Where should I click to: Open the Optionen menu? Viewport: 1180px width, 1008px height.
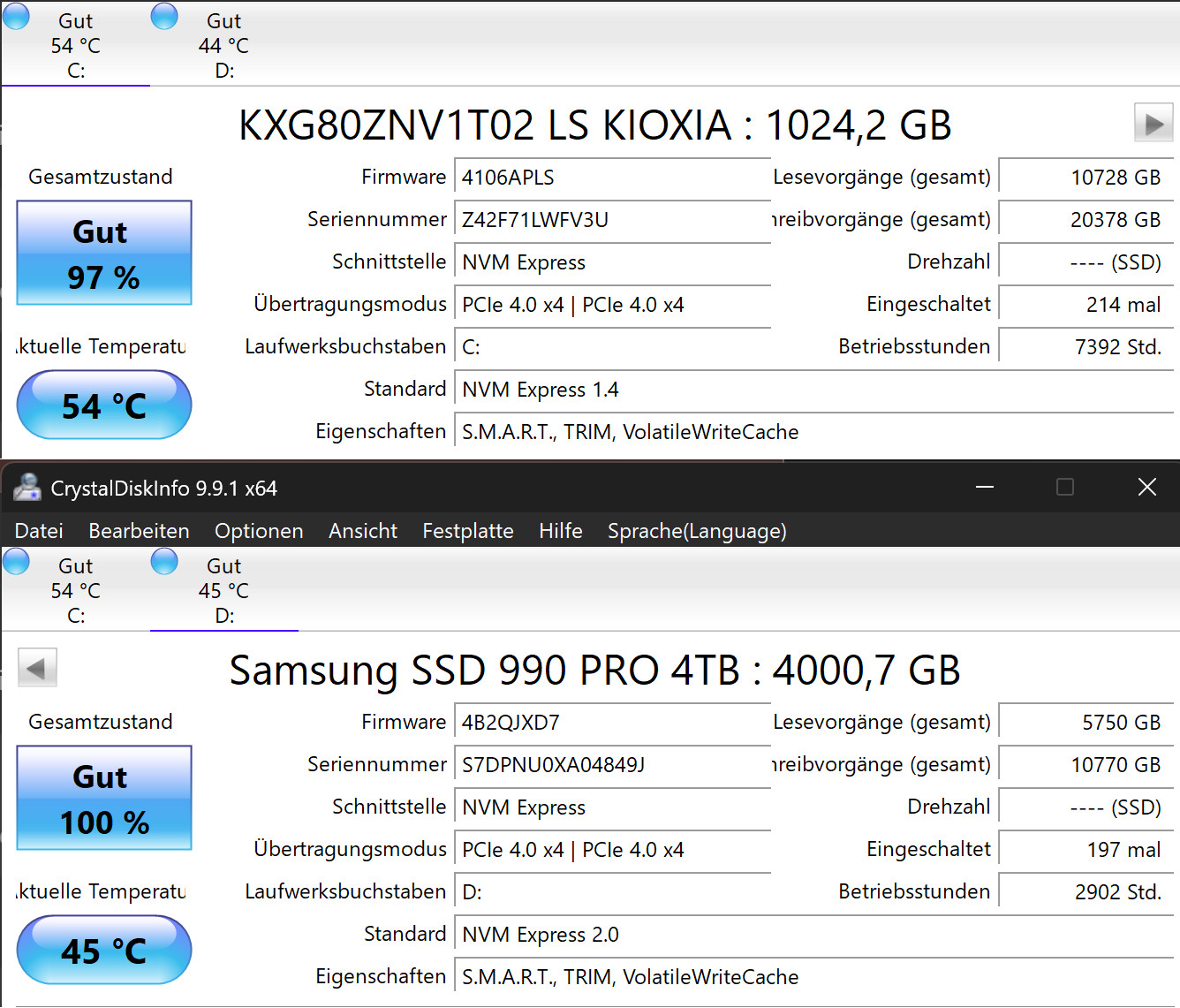(x=259, y=531)
